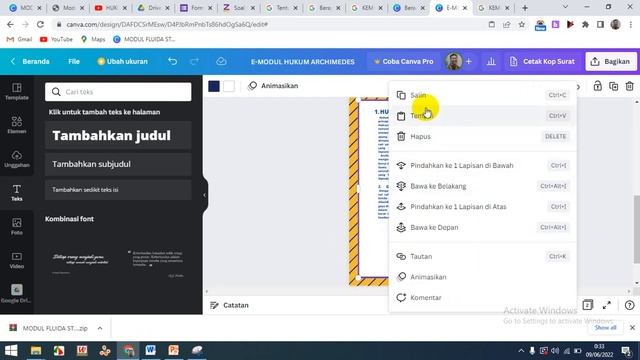Click Cetak Kop Surat button
The height and width of the screenshot is (360, 640).
(542, 61)
